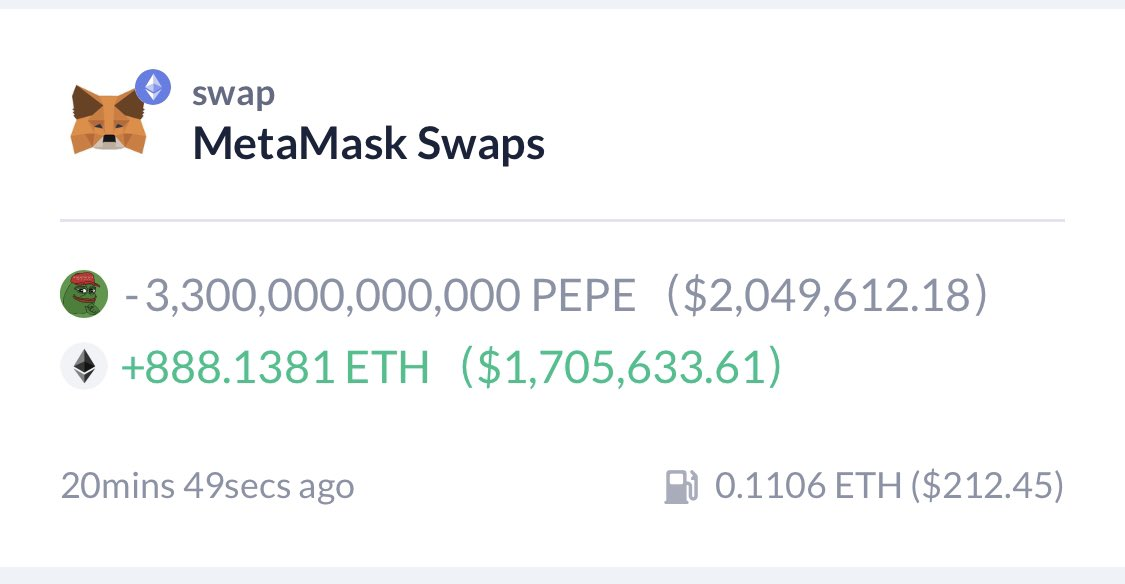Open the 20mins 49secs ago timestamp
The width and height of the screenshot is (1125, 584).
(x=207, y=486)
